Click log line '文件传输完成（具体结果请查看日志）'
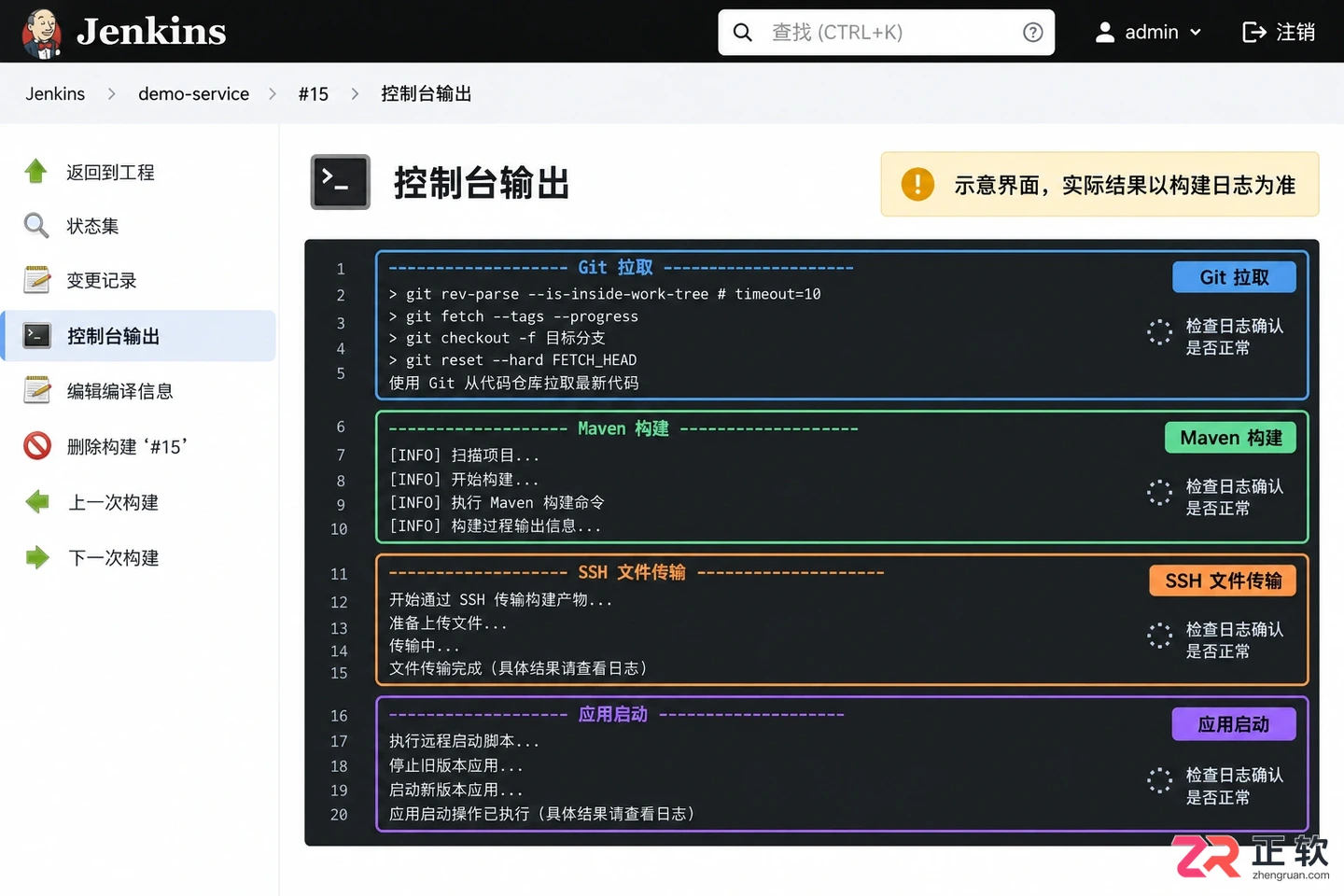Image resolution: width=1344 pixels, height=896 pixels. tap(518, 668)
